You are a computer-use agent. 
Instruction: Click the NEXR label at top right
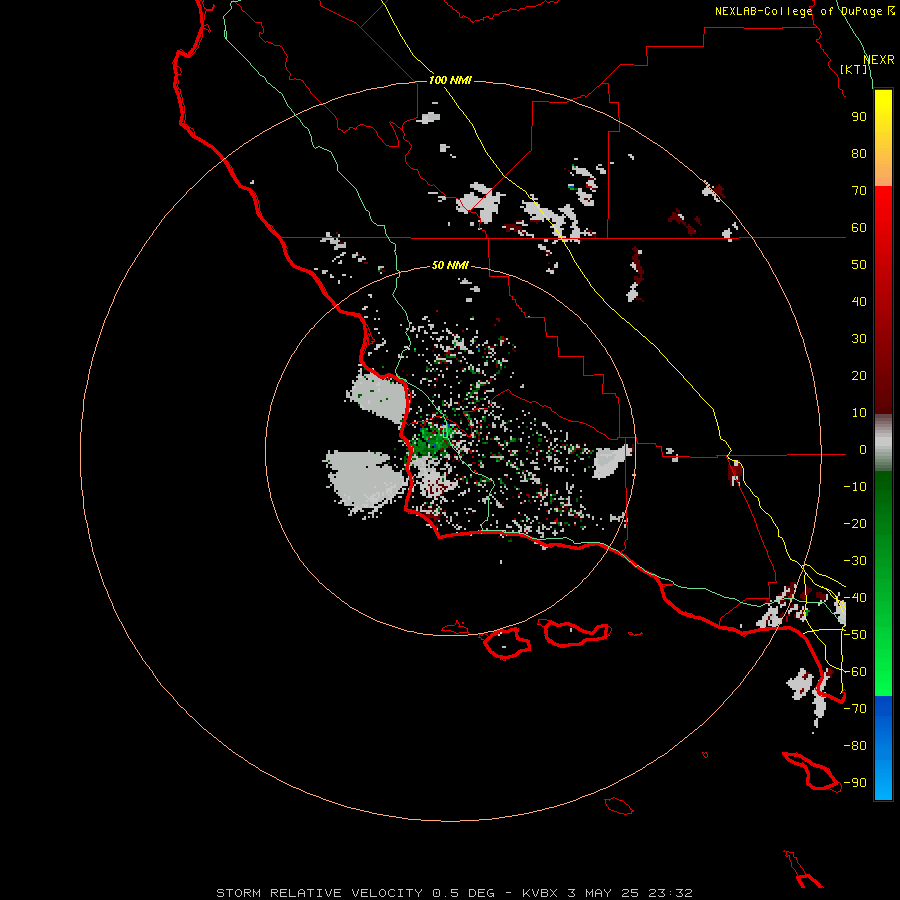879,60
